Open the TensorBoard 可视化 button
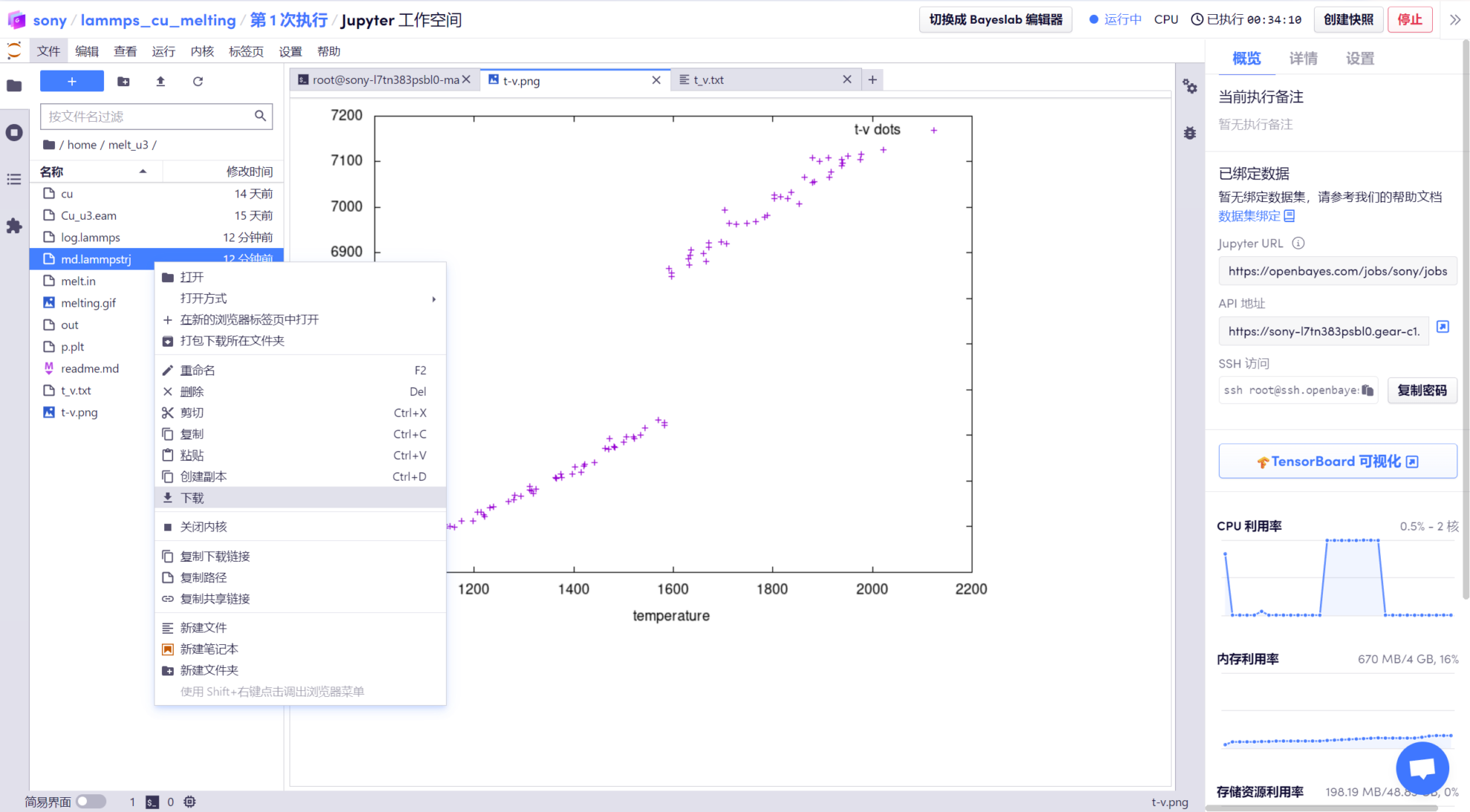This screenshot has height=812, width=1470. (1337, 462)
